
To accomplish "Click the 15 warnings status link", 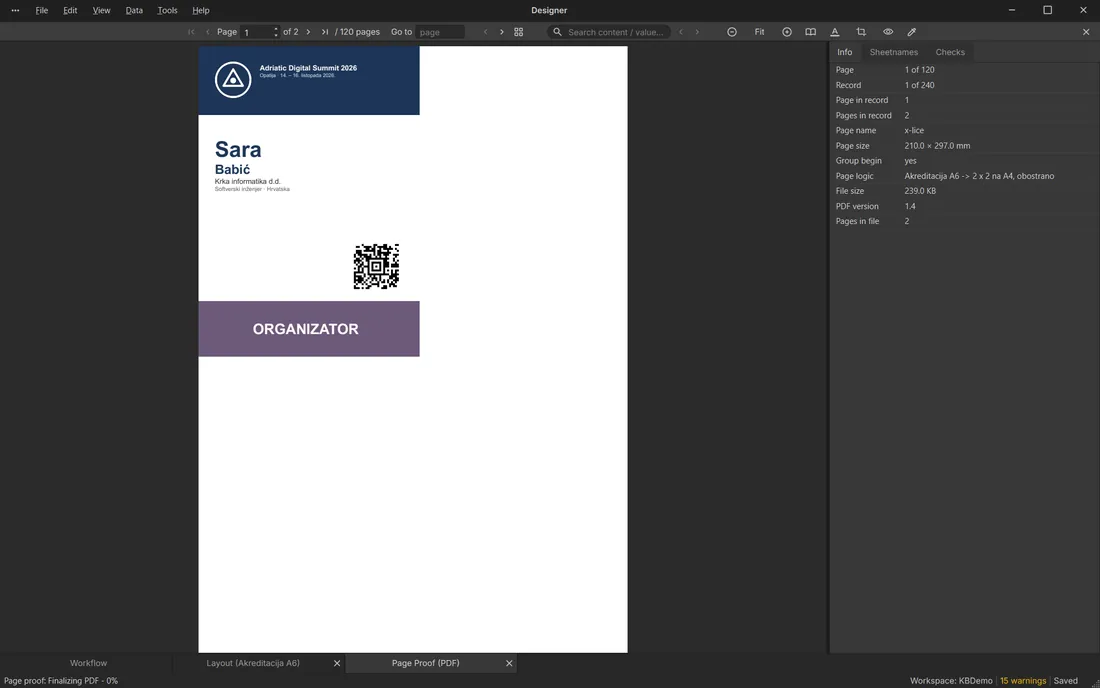I will click(1023, 681).
